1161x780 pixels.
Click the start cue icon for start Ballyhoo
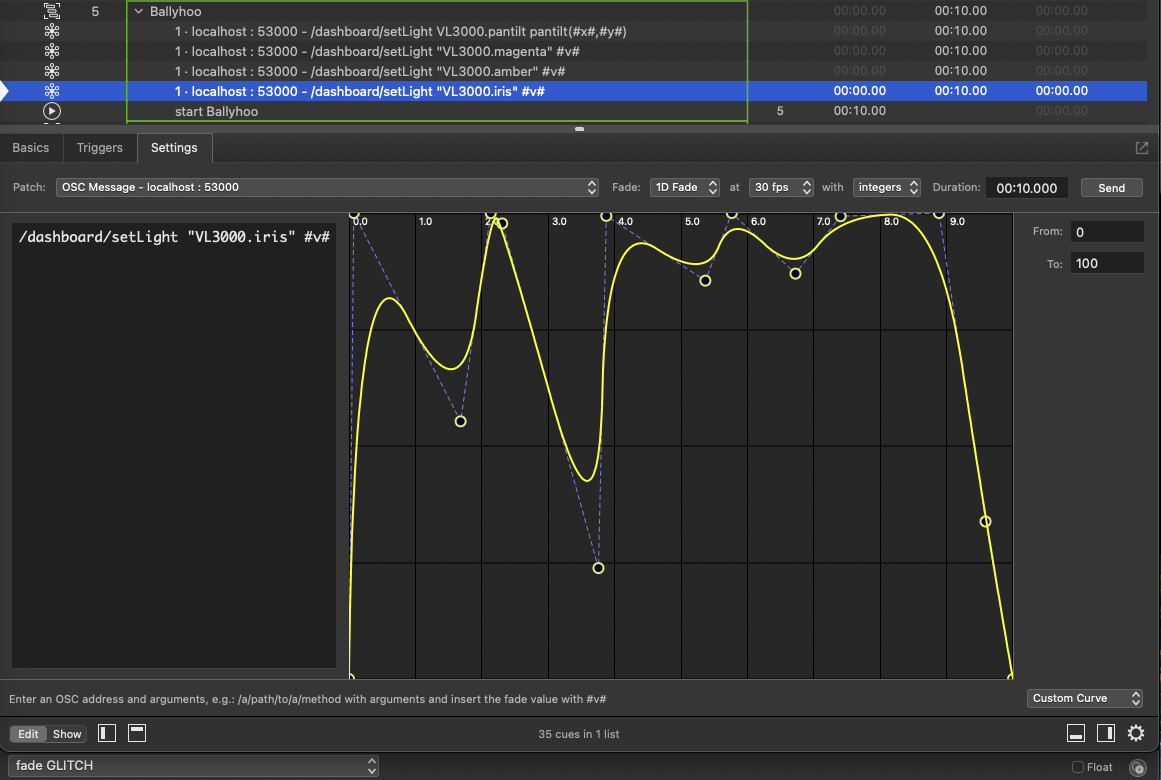pyautogui.click(x=52, y=111)
